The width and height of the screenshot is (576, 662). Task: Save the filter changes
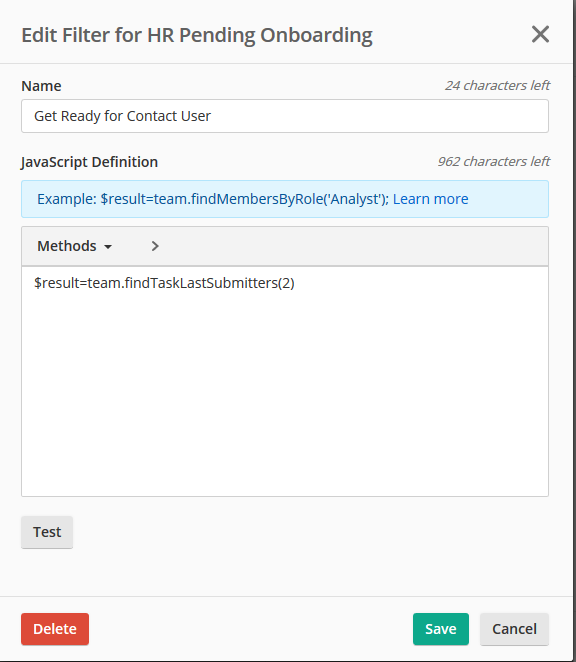(x=441, y=629)
